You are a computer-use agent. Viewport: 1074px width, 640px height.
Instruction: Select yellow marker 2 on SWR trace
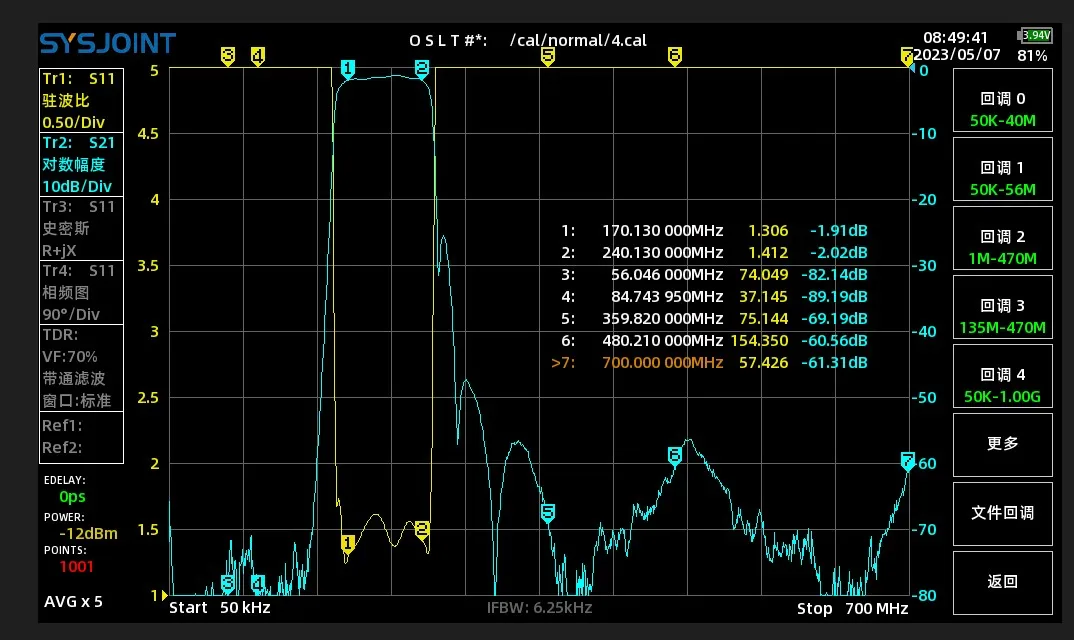422,530
